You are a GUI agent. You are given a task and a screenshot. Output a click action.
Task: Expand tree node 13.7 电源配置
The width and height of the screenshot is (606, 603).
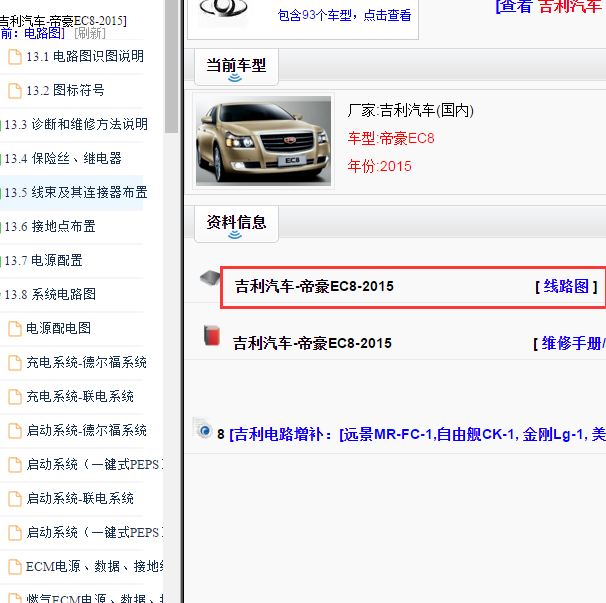tap(1, 261)
